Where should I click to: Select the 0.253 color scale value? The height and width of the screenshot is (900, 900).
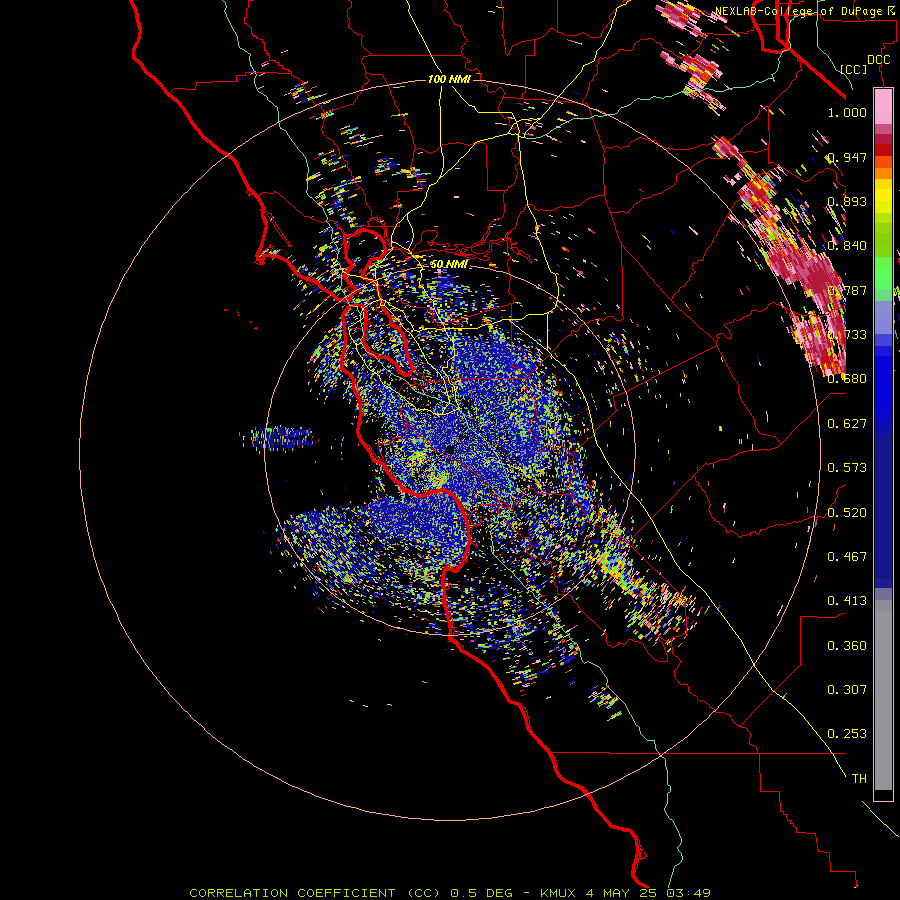point(847,734)
